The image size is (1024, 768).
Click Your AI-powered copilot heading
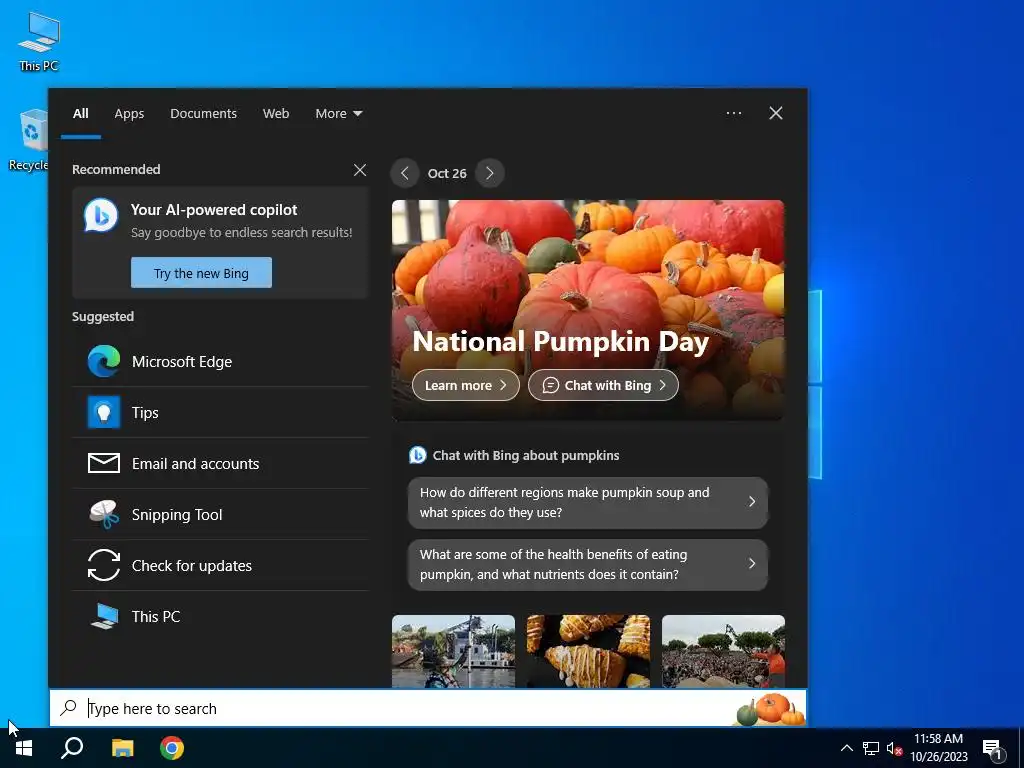coord(214,210)
